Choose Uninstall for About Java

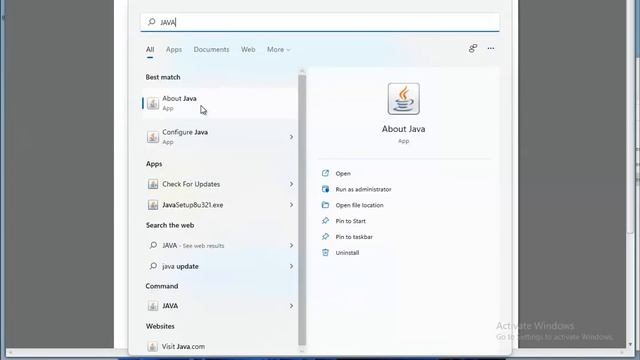coord(347,253)
